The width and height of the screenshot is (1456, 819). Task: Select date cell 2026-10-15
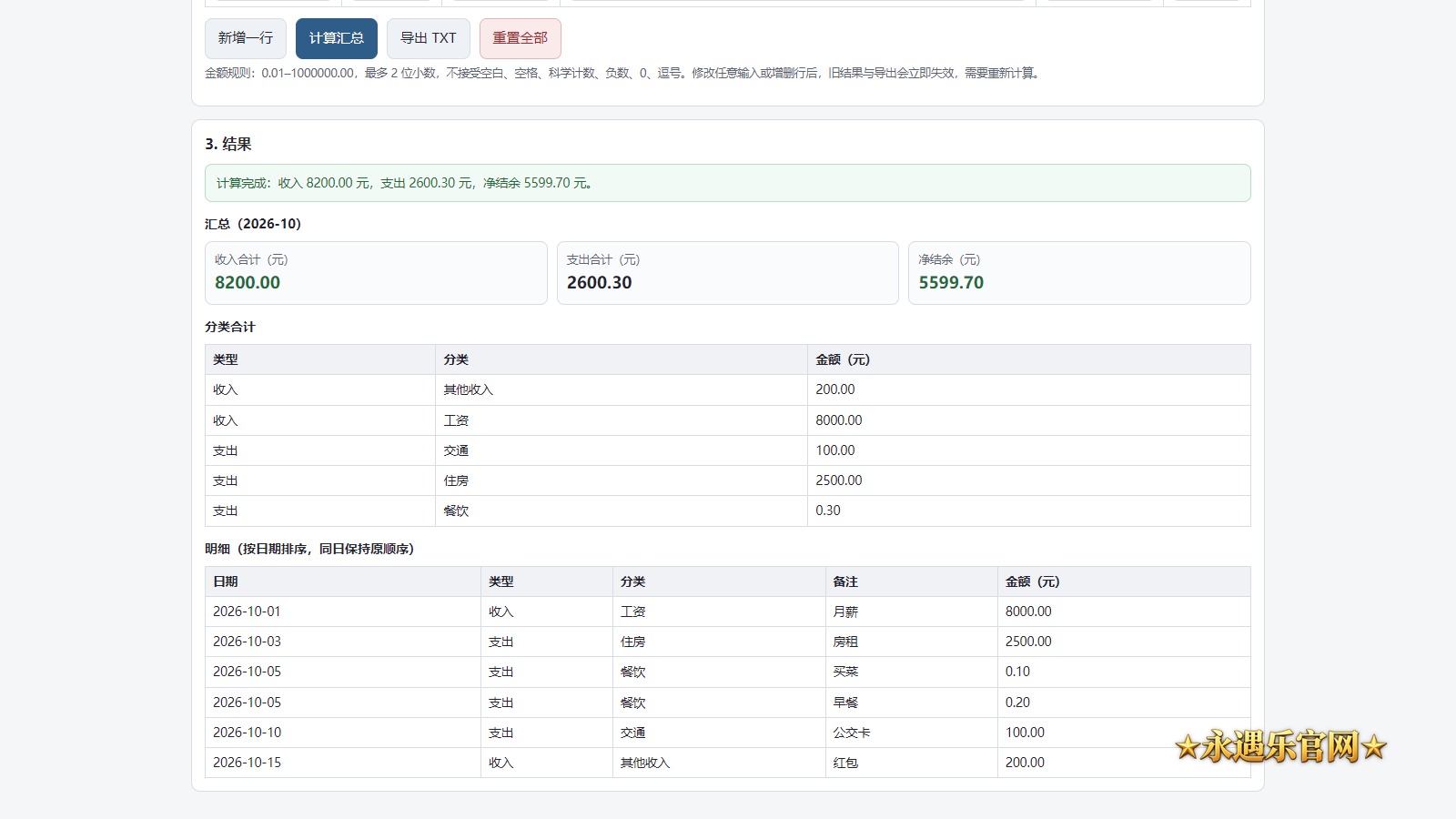coord(343,763)
